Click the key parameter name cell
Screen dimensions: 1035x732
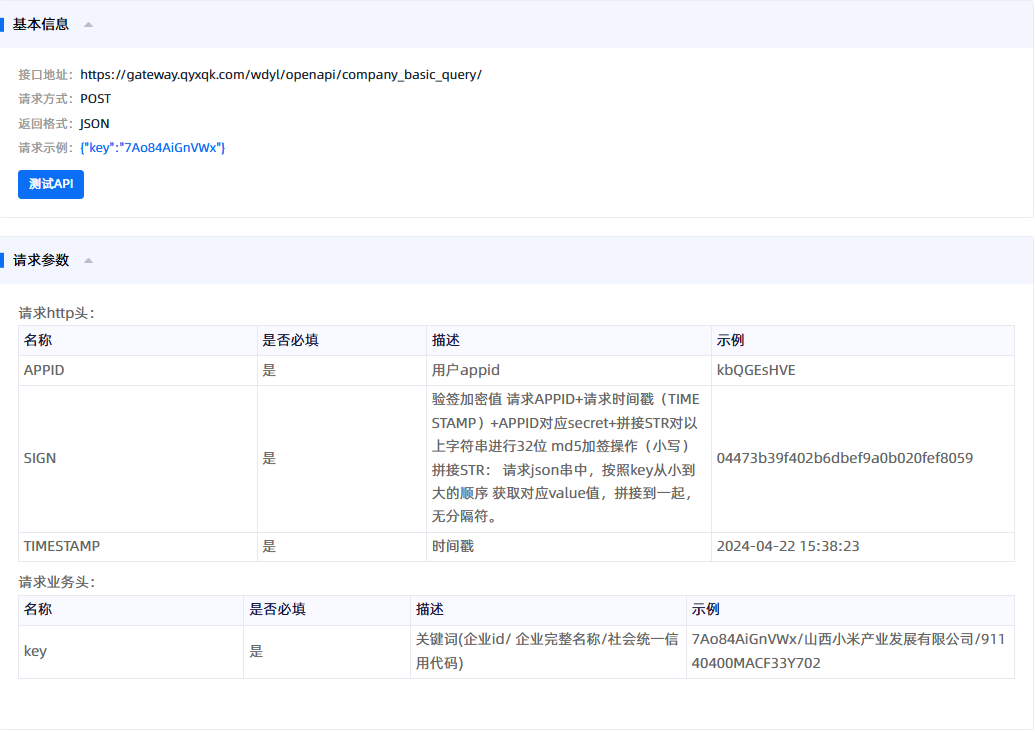35,651
